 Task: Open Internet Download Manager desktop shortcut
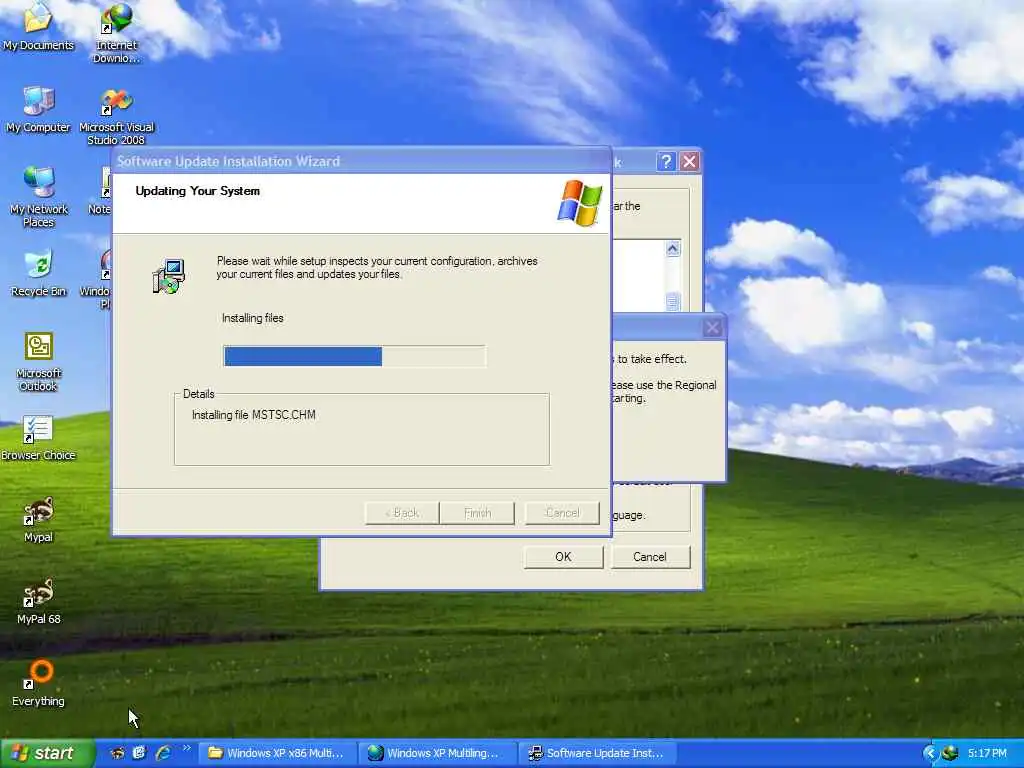click(x=116, y=31)
